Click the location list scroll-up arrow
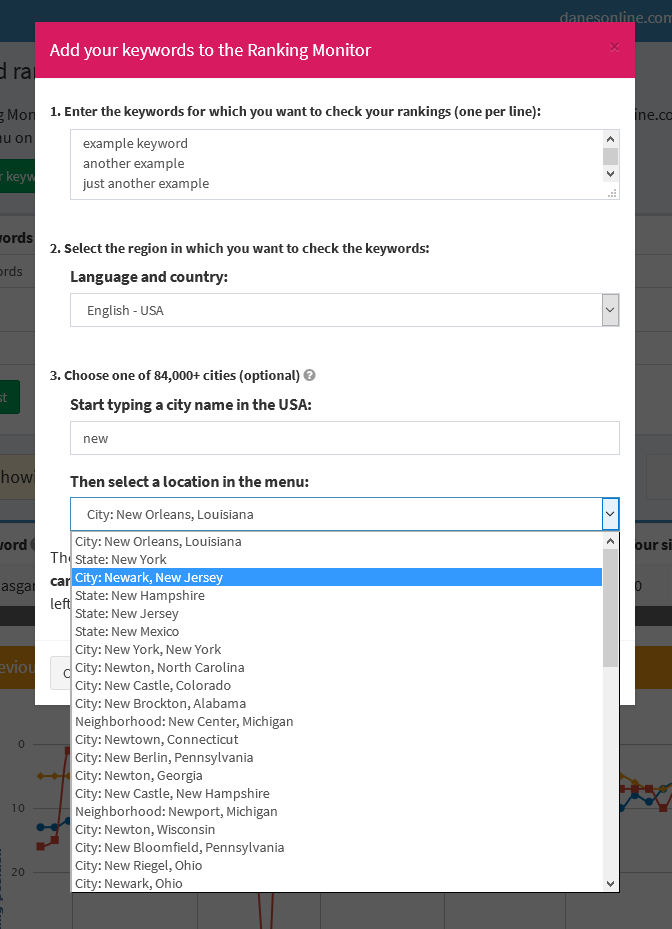Screen dimensions: 672x929 [611, 541]
